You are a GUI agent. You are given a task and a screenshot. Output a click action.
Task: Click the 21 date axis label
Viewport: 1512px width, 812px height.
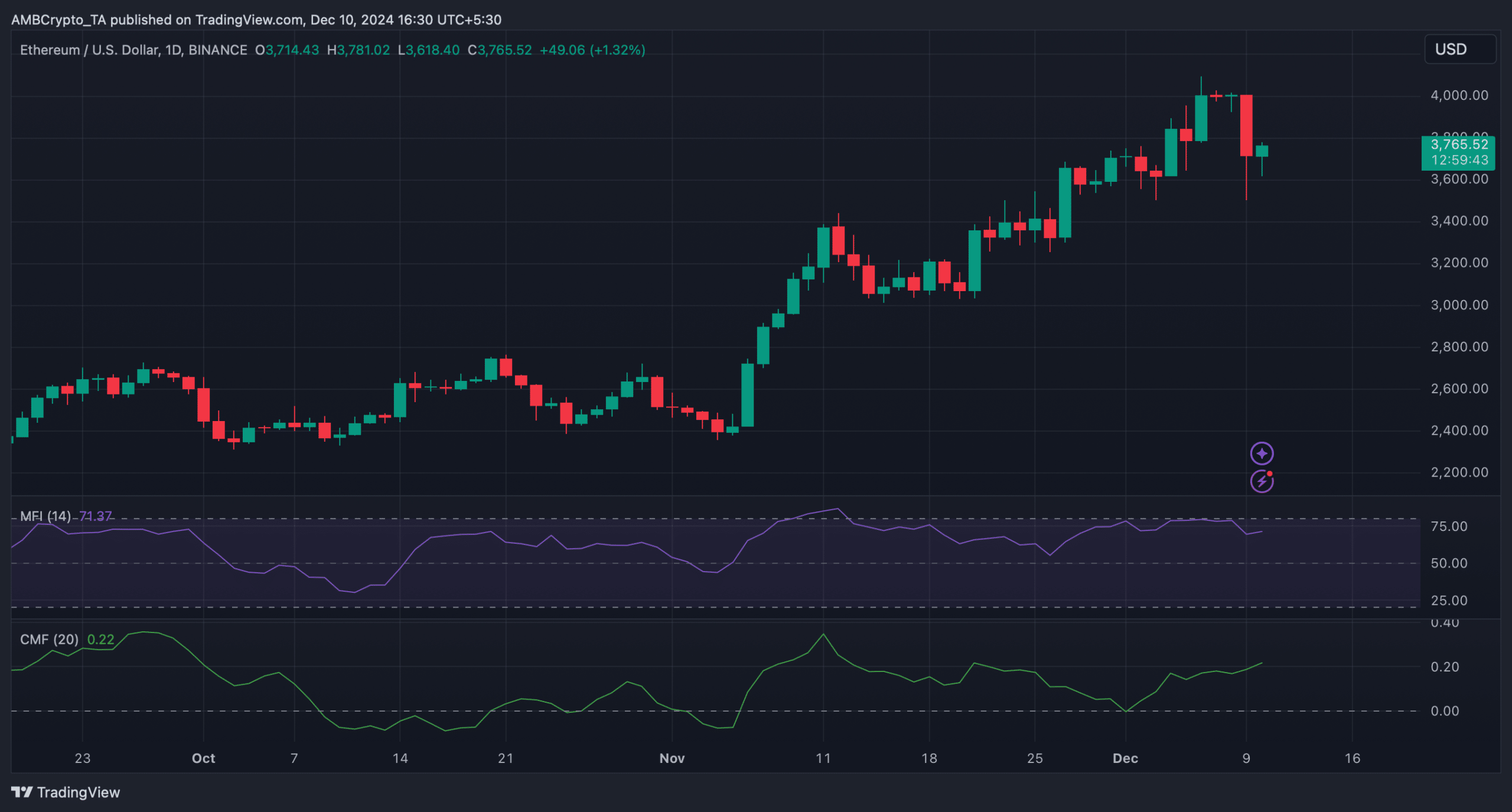point(506,758)
